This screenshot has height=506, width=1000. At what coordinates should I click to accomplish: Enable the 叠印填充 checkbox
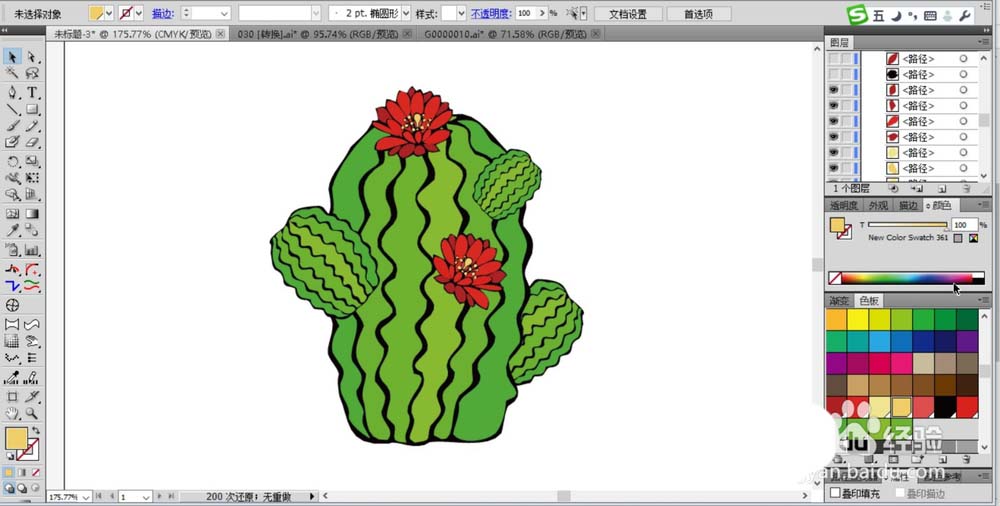(835, 493)
